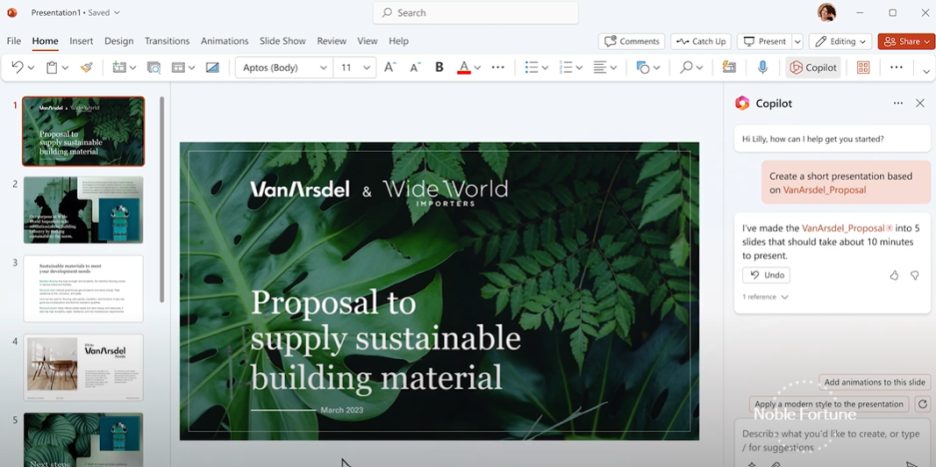The image size is (936, 467).
Task: Toggle the Copilot pane button
Action: coord(813,67)
